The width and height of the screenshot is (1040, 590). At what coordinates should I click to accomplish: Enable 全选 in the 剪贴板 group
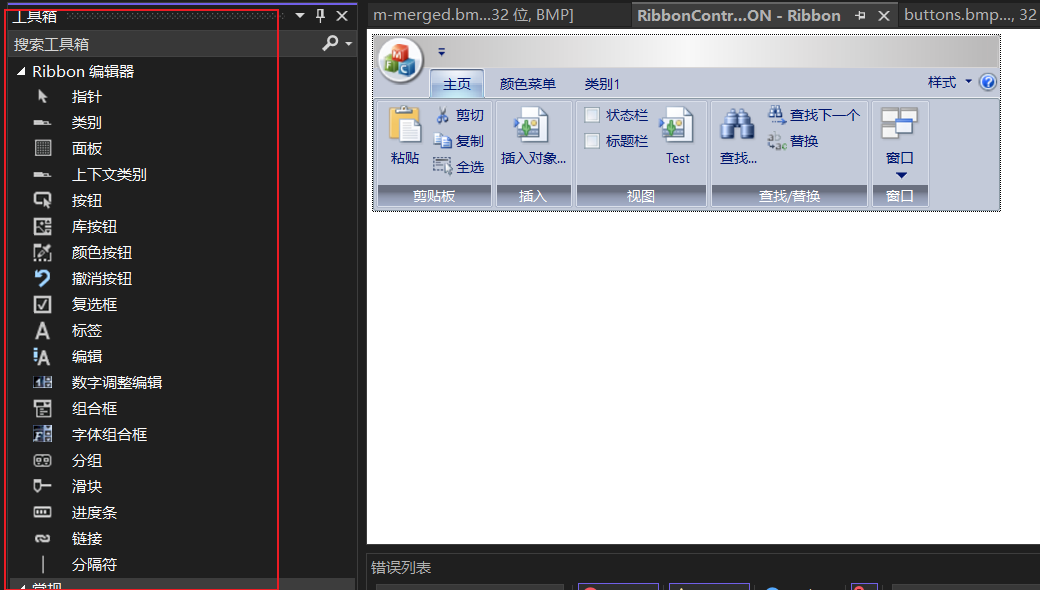pos(459,167)
